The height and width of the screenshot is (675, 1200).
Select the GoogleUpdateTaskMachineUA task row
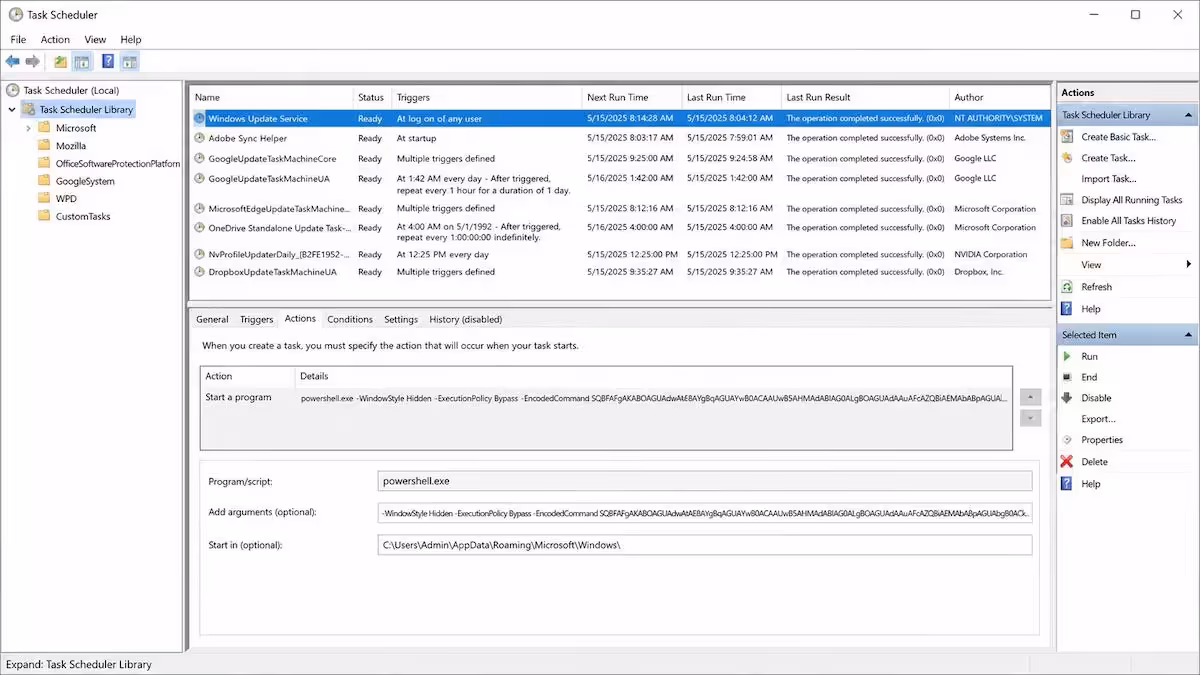pyautogui.click(x=620, y=184)
